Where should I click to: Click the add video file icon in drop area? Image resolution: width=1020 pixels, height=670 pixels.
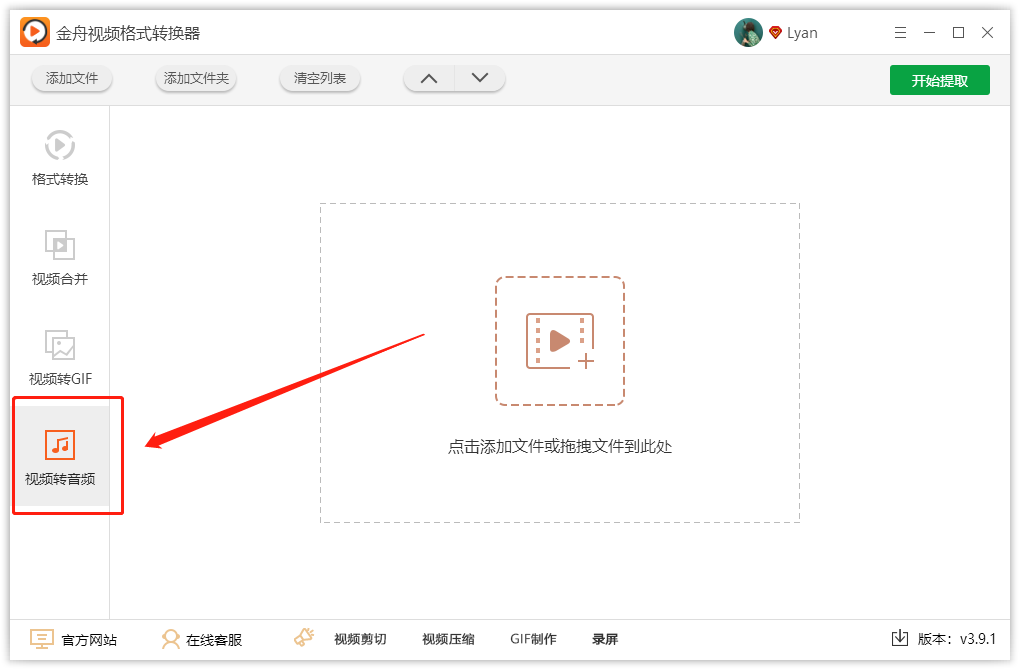pyautogui.click(x=560, y=341)
